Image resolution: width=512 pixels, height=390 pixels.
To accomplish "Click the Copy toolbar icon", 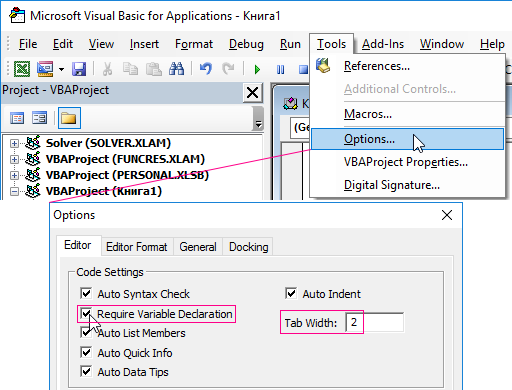I will [x=130, y=69].
